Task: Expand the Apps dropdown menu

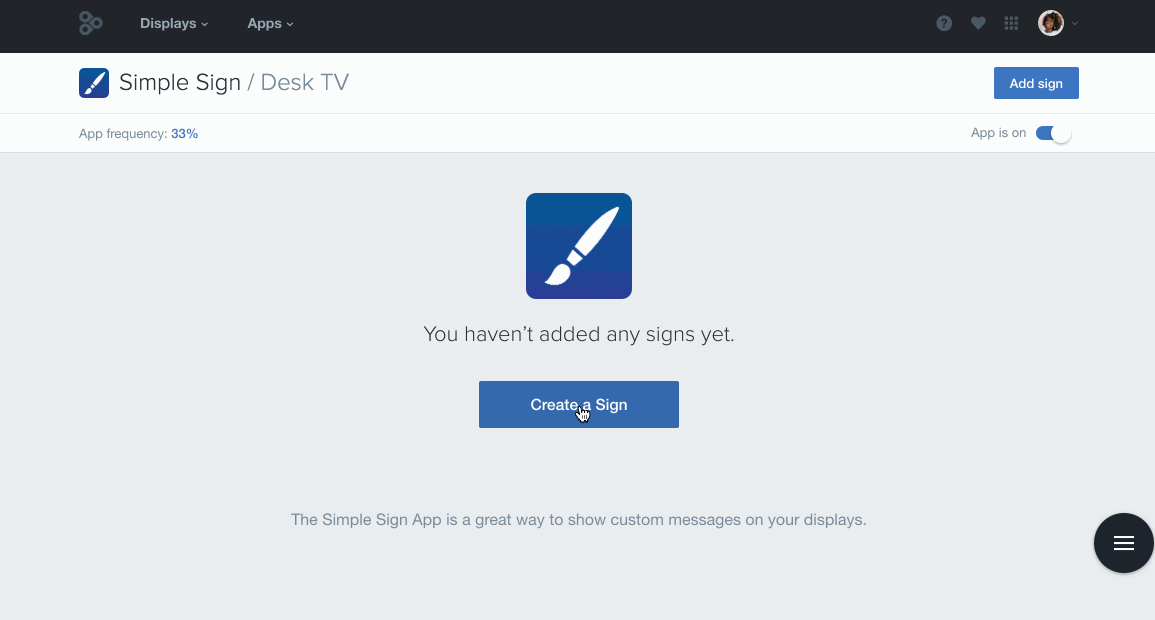Action: click(270, 24)
